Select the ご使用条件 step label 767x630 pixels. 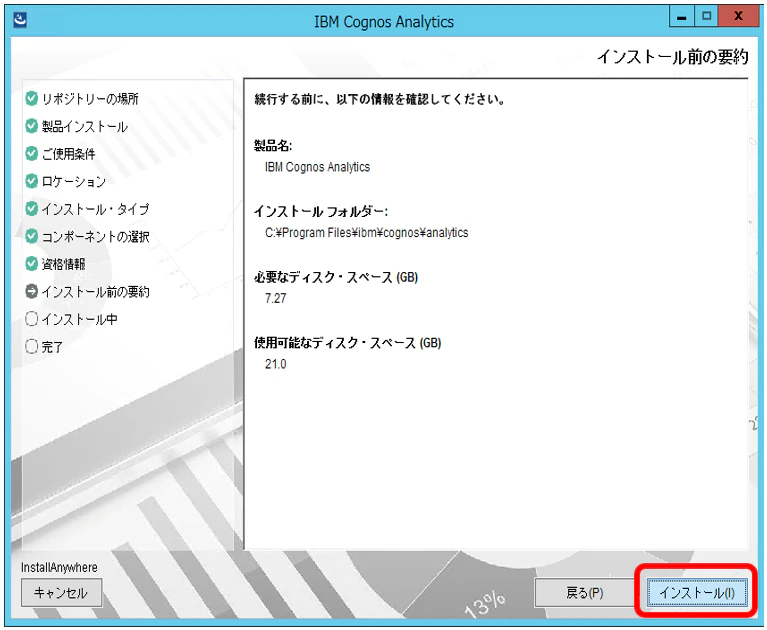click(x=68, y=154)
